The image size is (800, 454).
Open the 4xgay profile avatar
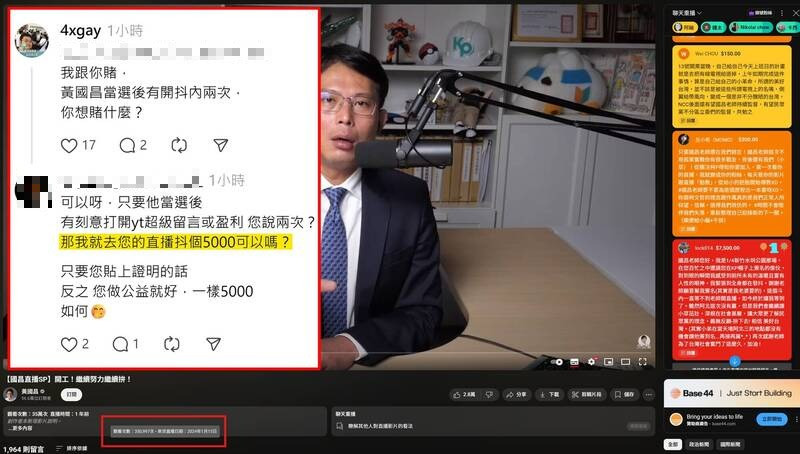pos(32,40)
